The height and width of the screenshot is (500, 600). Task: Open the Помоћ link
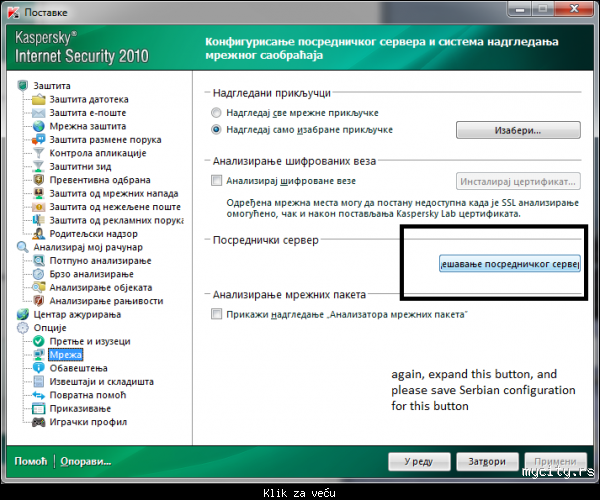(x=31, y=461)
